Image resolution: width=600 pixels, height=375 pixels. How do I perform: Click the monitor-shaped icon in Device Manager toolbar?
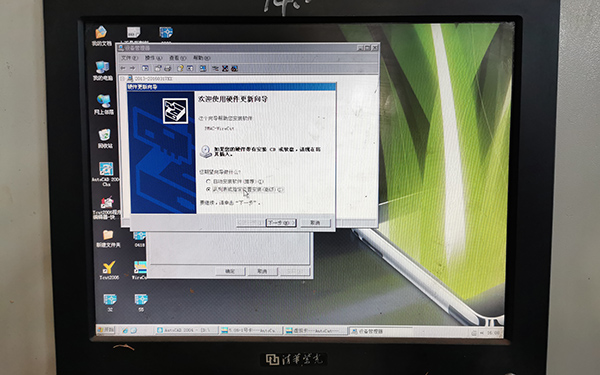[203, 68]
